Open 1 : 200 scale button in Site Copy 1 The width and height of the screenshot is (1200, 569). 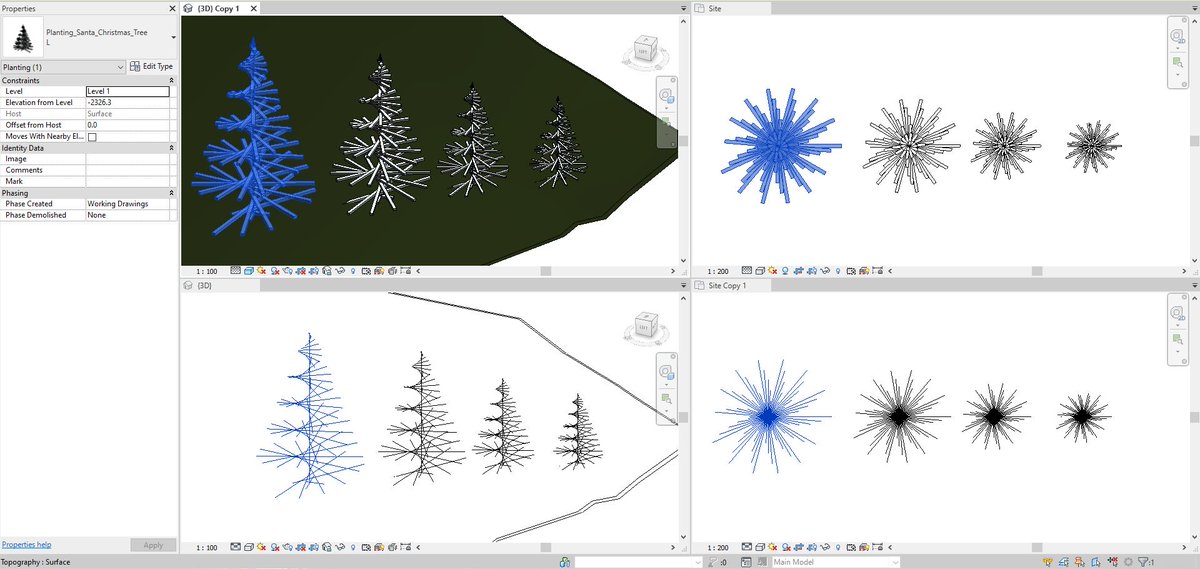718,547
